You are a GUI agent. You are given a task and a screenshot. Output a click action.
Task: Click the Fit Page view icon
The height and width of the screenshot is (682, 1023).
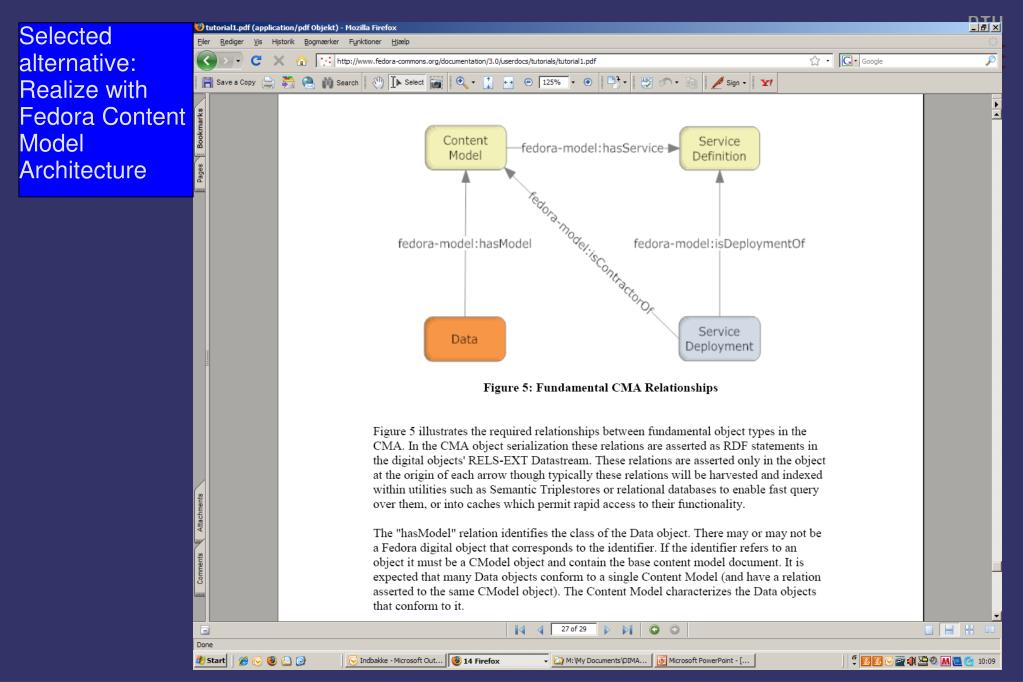click(x=488, y=83)
